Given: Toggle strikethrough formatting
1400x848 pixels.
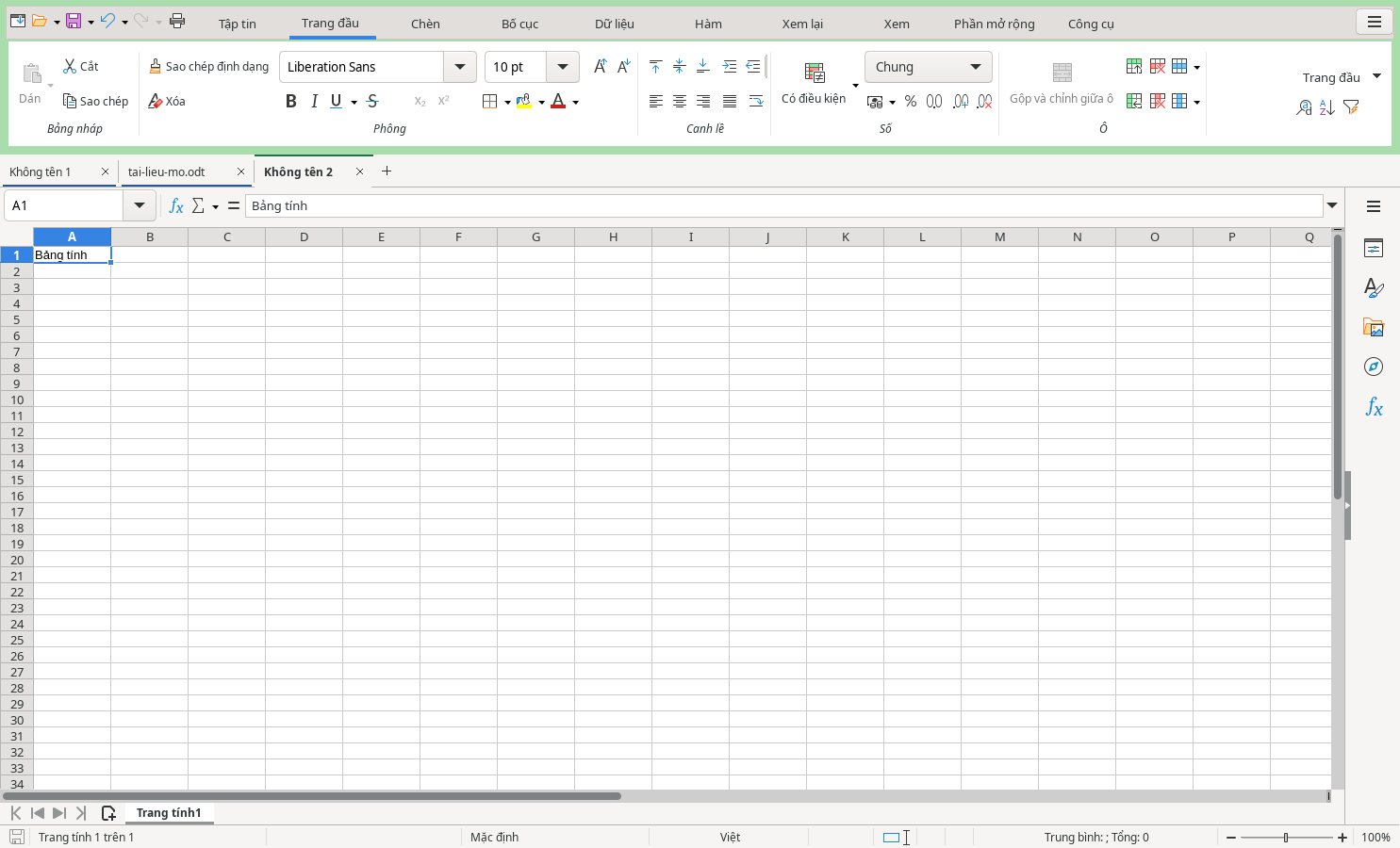Looking at the screenshot, I should (x=372, y=101).
